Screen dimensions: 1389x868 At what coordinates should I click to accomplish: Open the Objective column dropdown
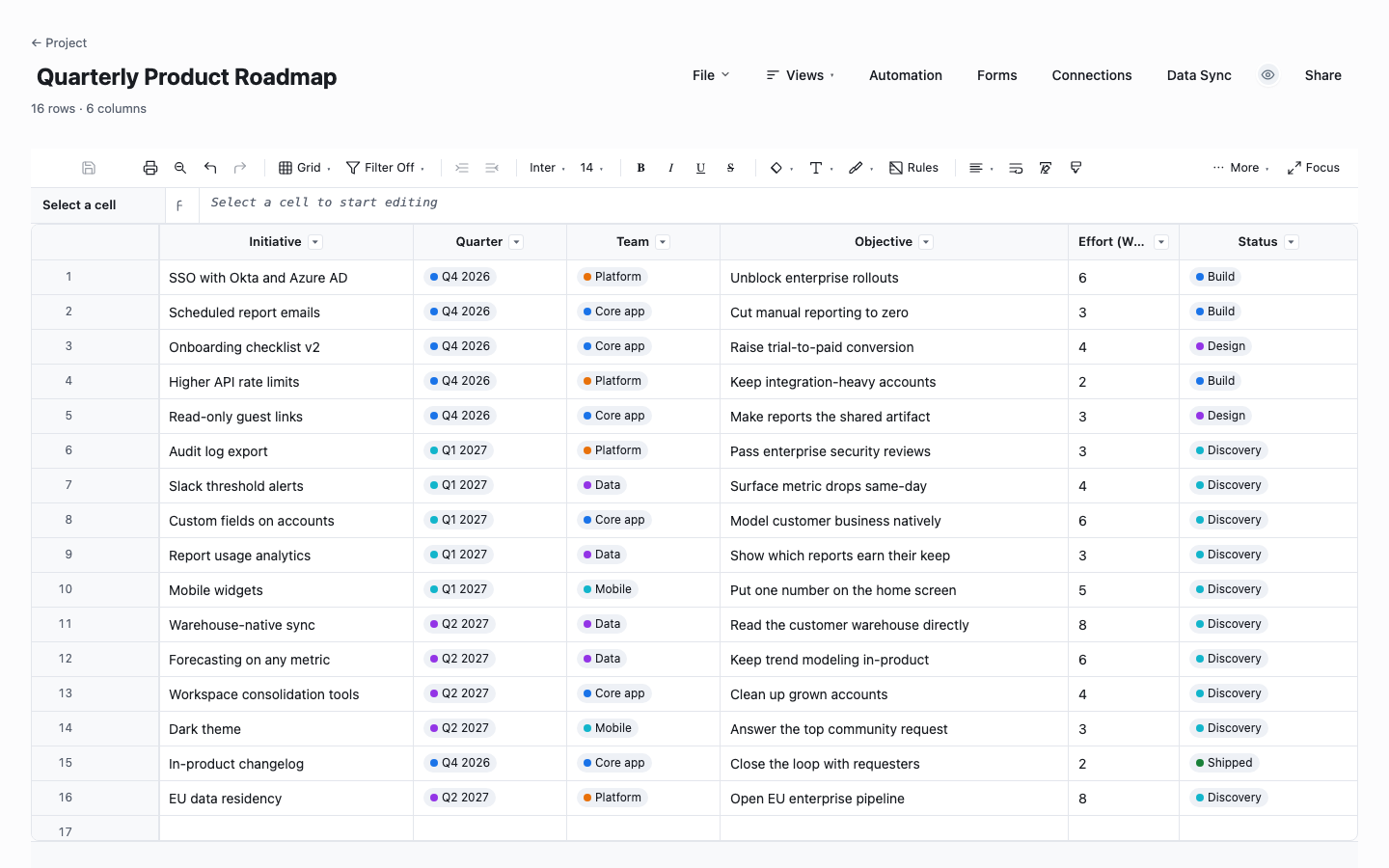(926, 242)
